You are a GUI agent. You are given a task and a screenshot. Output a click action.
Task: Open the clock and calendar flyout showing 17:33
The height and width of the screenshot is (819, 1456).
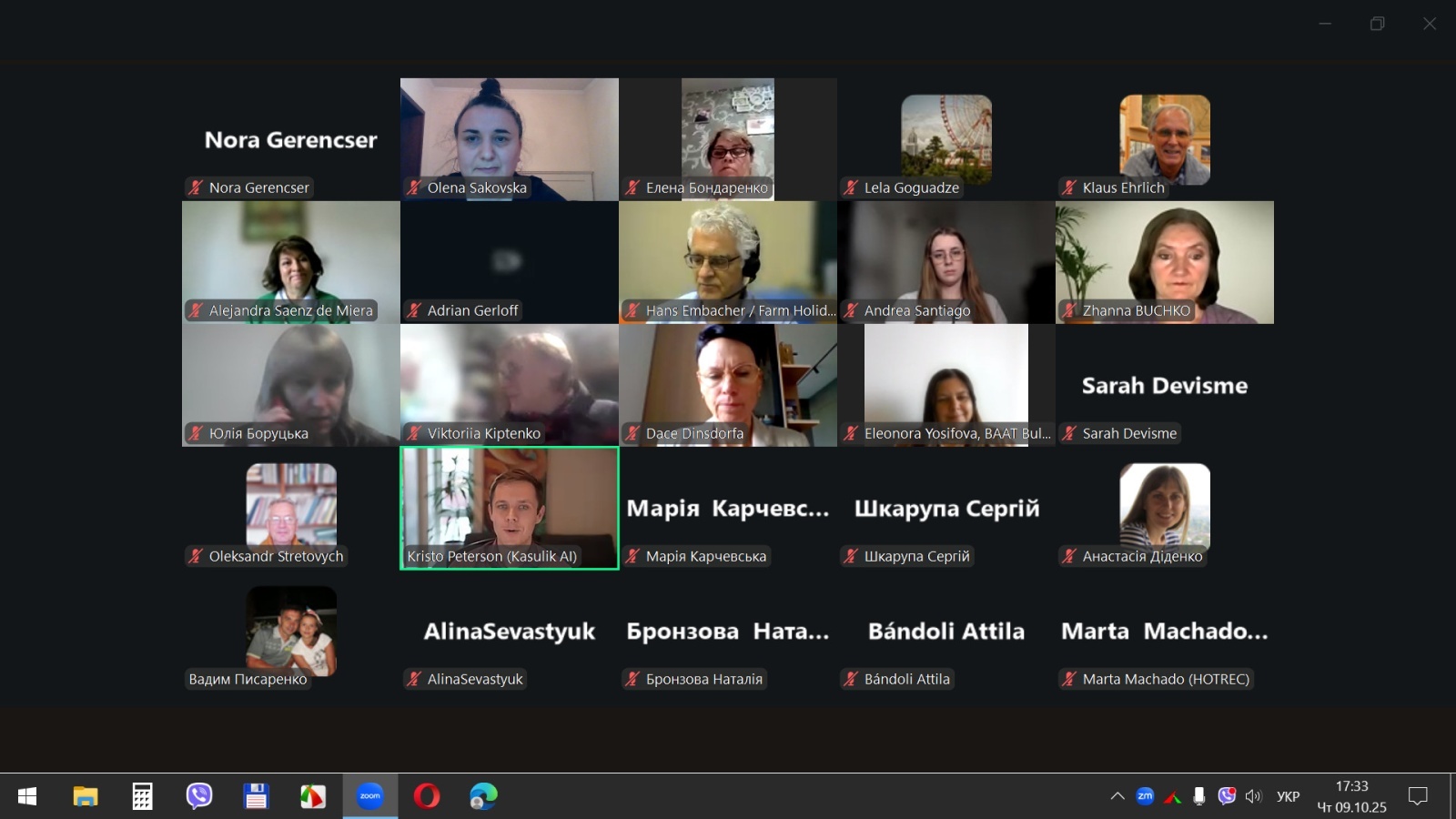point(1351,796)
